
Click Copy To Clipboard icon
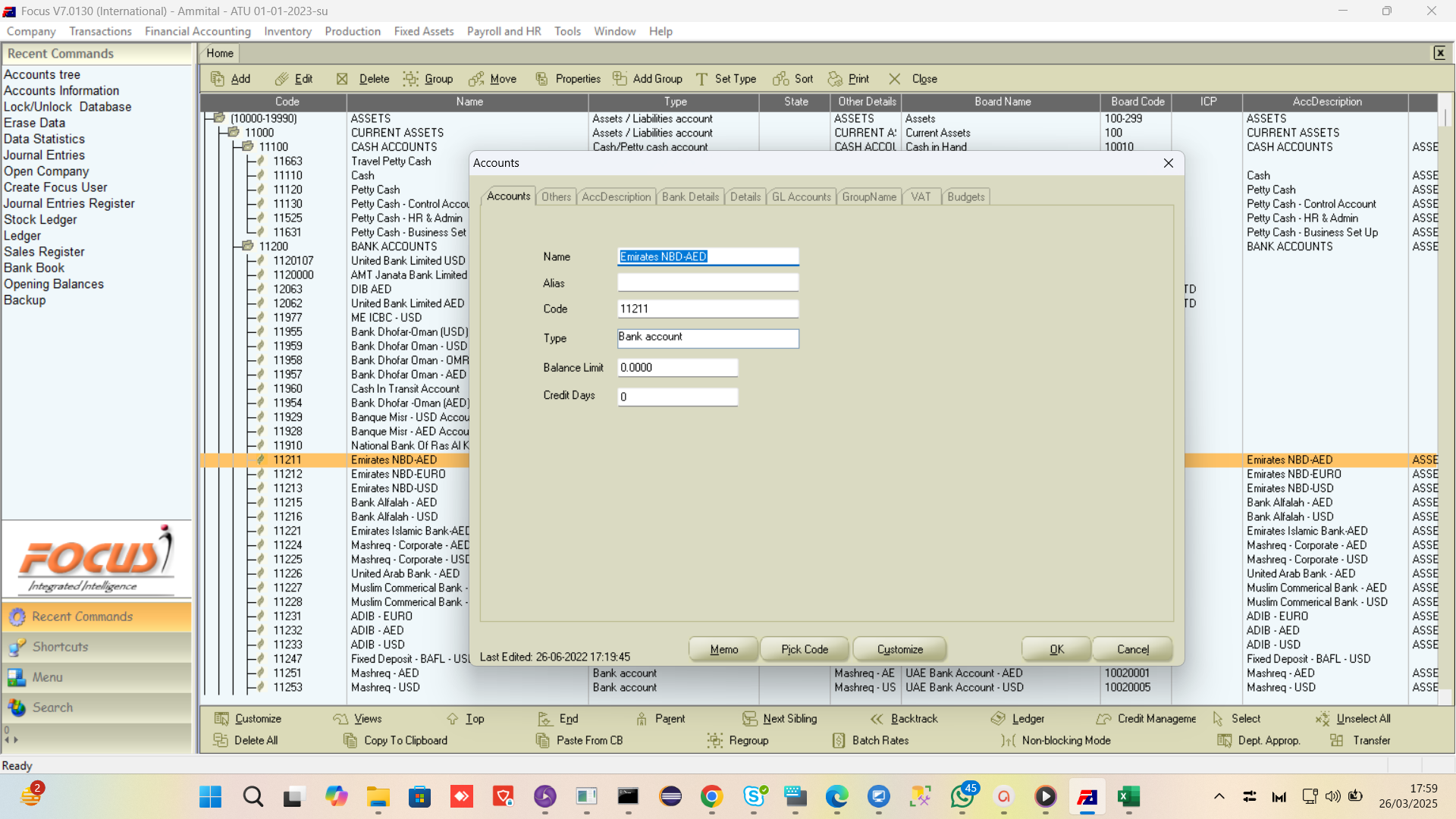coord(350,741)
